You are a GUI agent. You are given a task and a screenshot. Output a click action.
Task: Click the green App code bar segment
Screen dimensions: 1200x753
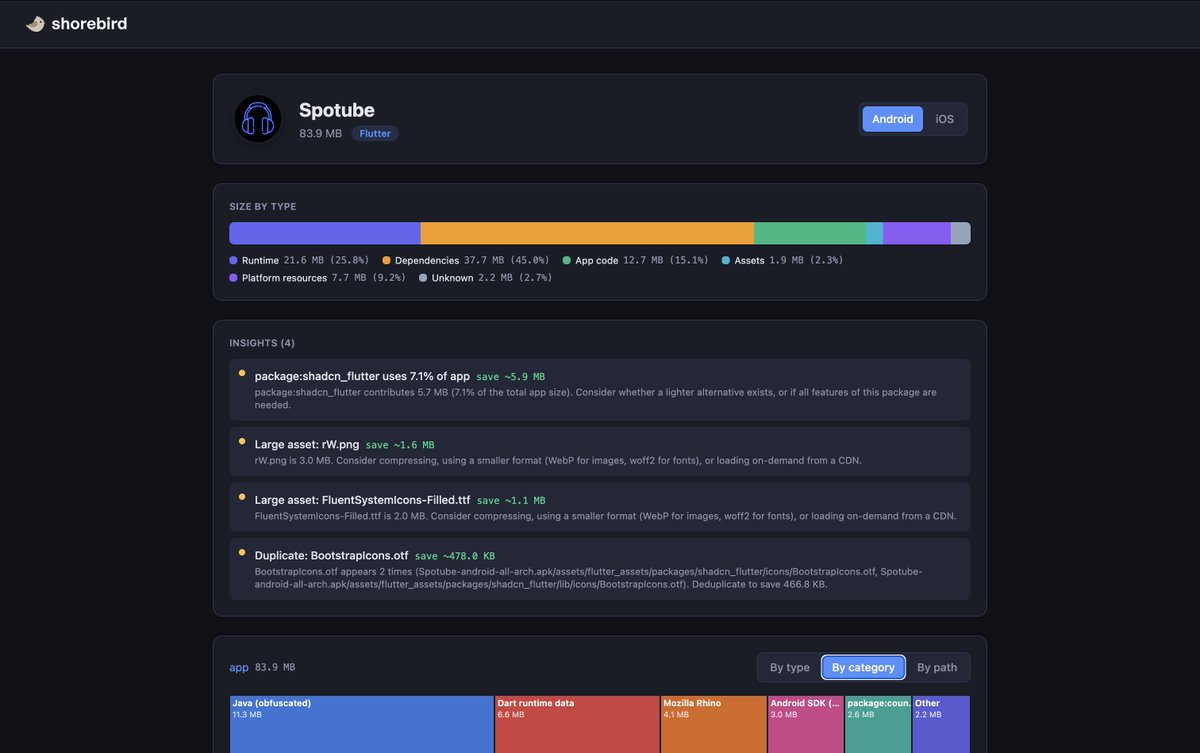(810, 233)
